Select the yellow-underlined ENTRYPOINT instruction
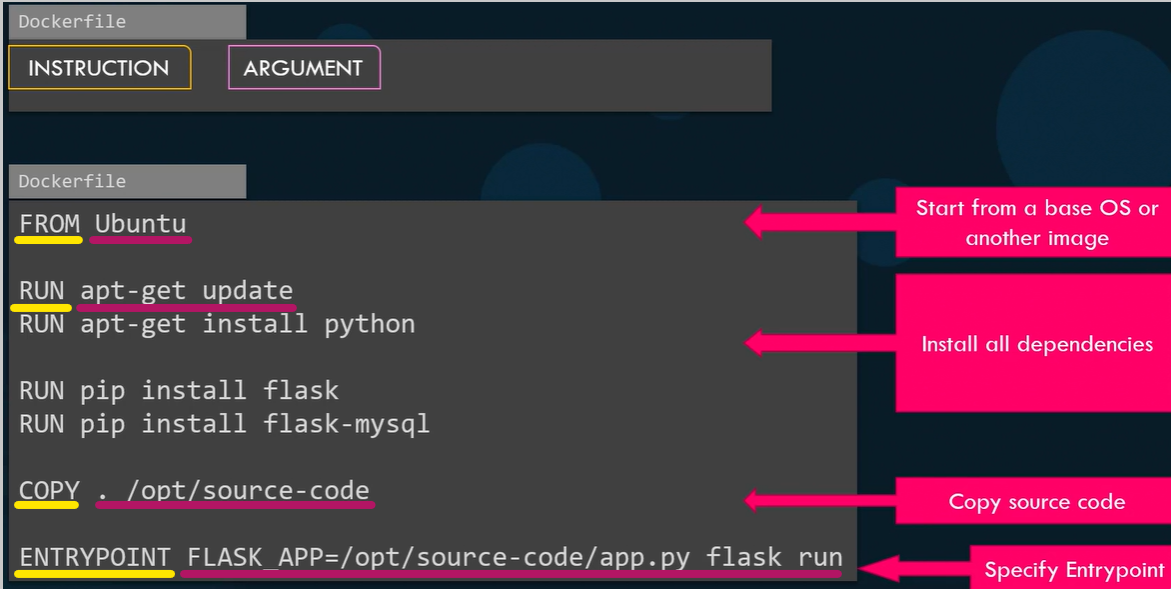The width and height of the screenshot is (1171, 589). [92, 557]
